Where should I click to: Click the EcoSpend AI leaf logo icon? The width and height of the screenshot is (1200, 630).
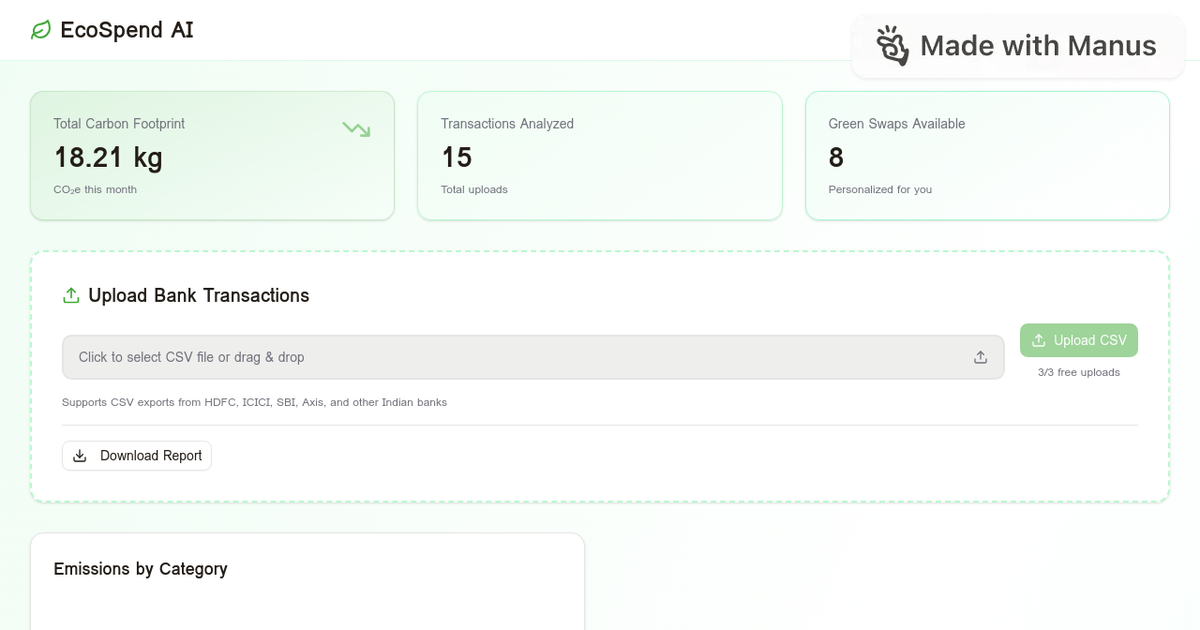39,30
